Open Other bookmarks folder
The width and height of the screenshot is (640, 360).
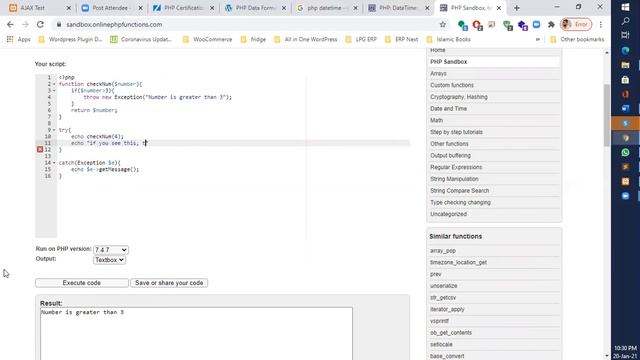[x=577, y=39]
